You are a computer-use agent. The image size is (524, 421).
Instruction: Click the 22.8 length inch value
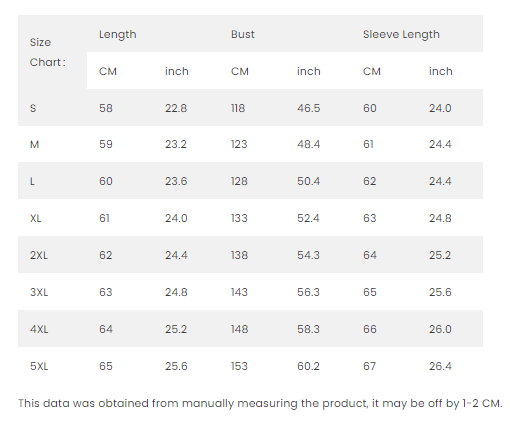pos(176,108)
